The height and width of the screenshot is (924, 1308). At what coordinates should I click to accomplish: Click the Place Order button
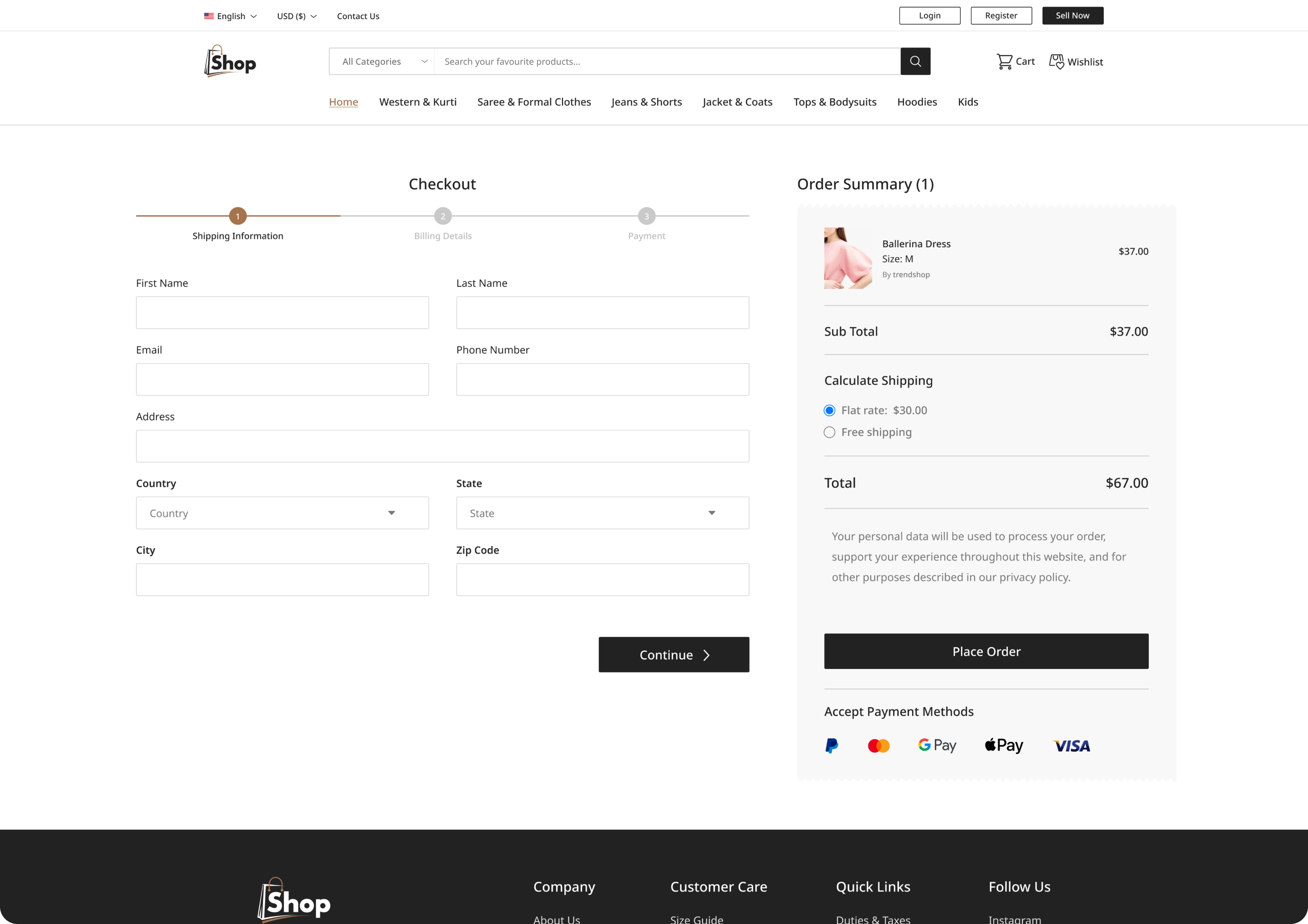pyautogui.click(x=985, y=651)
